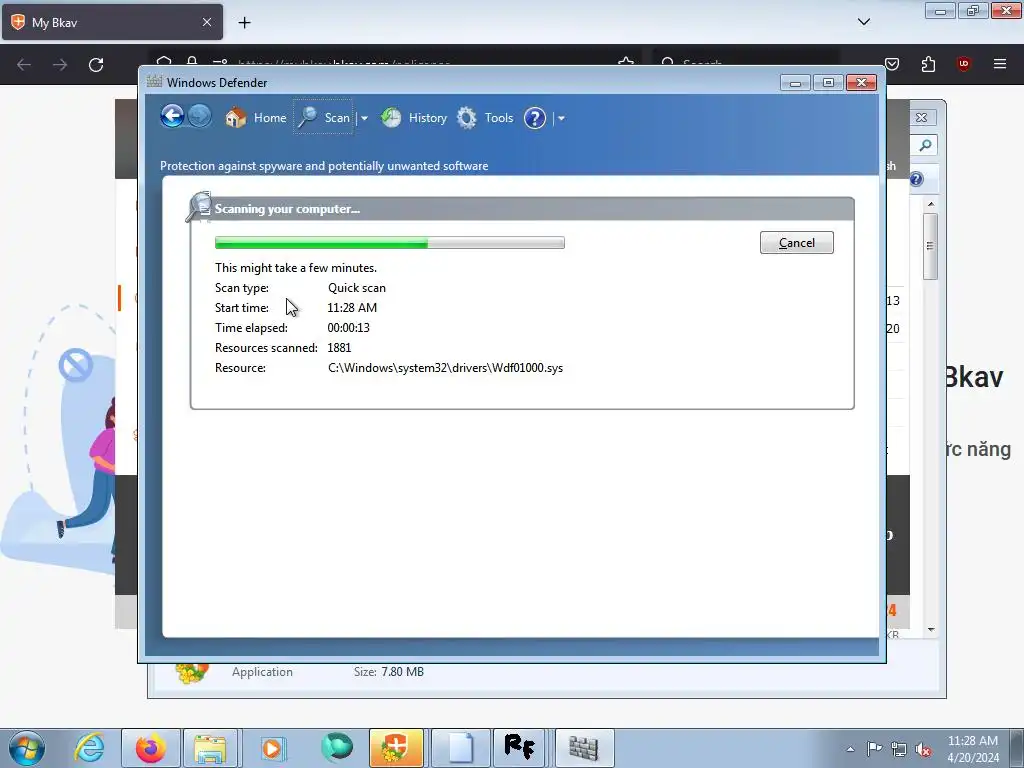1024x768 pixels.
Task: Go back in Windows Defender
Action: [172, 118]
